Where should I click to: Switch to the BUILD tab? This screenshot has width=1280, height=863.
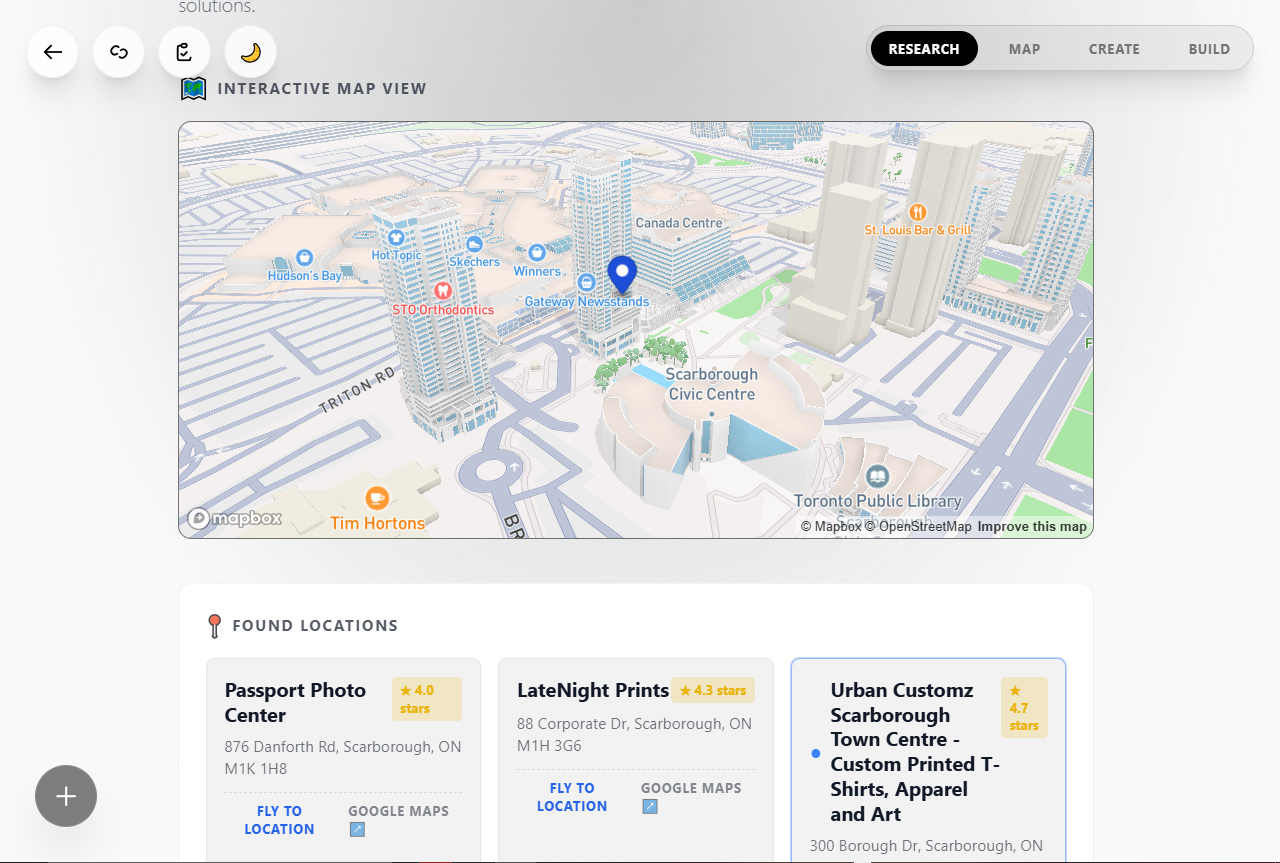tap(1209, 49)
